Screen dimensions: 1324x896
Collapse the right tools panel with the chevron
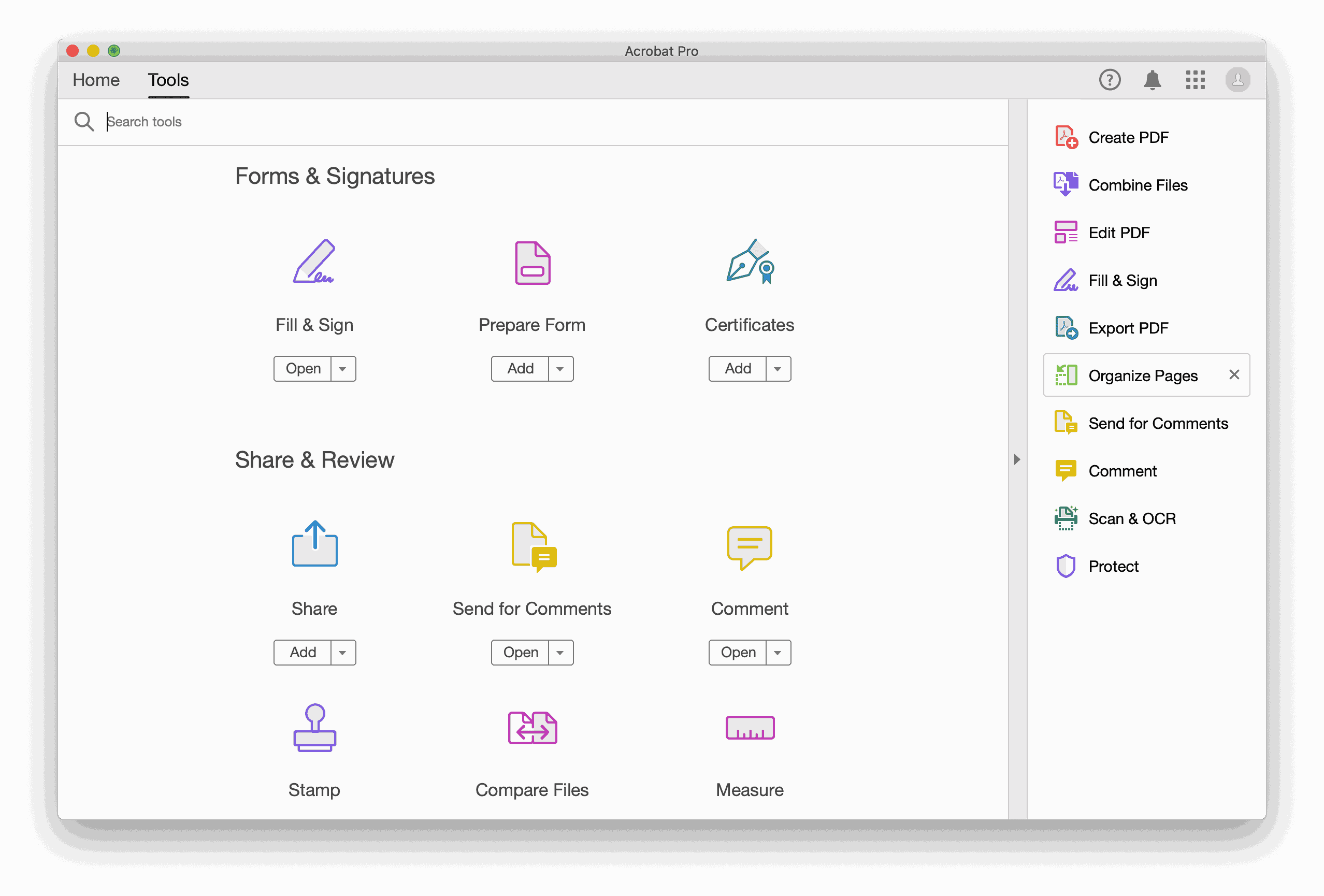coord(1017,459)
